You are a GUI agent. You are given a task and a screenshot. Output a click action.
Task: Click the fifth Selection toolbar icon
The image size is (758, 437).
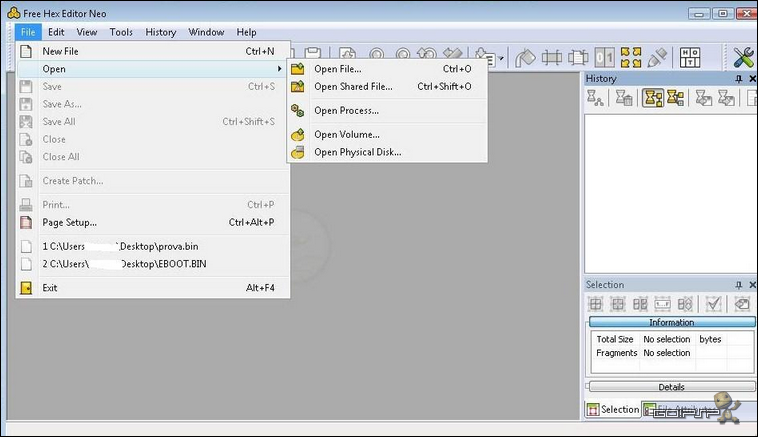(685, 304)
